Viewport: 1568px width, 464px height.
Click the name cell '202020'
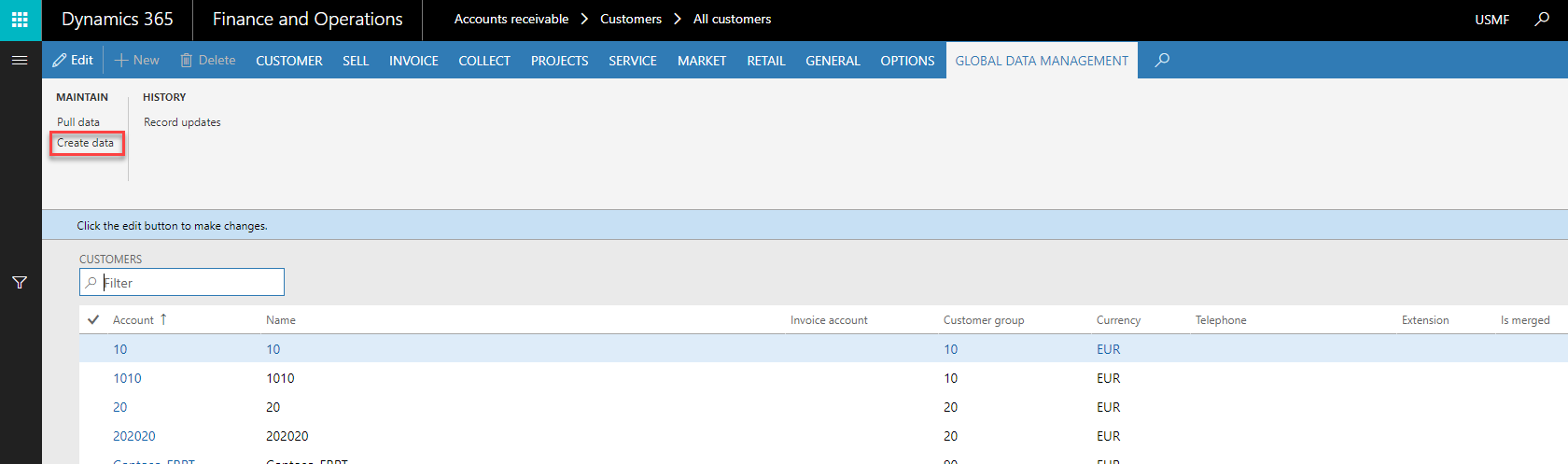click(287, 436)
